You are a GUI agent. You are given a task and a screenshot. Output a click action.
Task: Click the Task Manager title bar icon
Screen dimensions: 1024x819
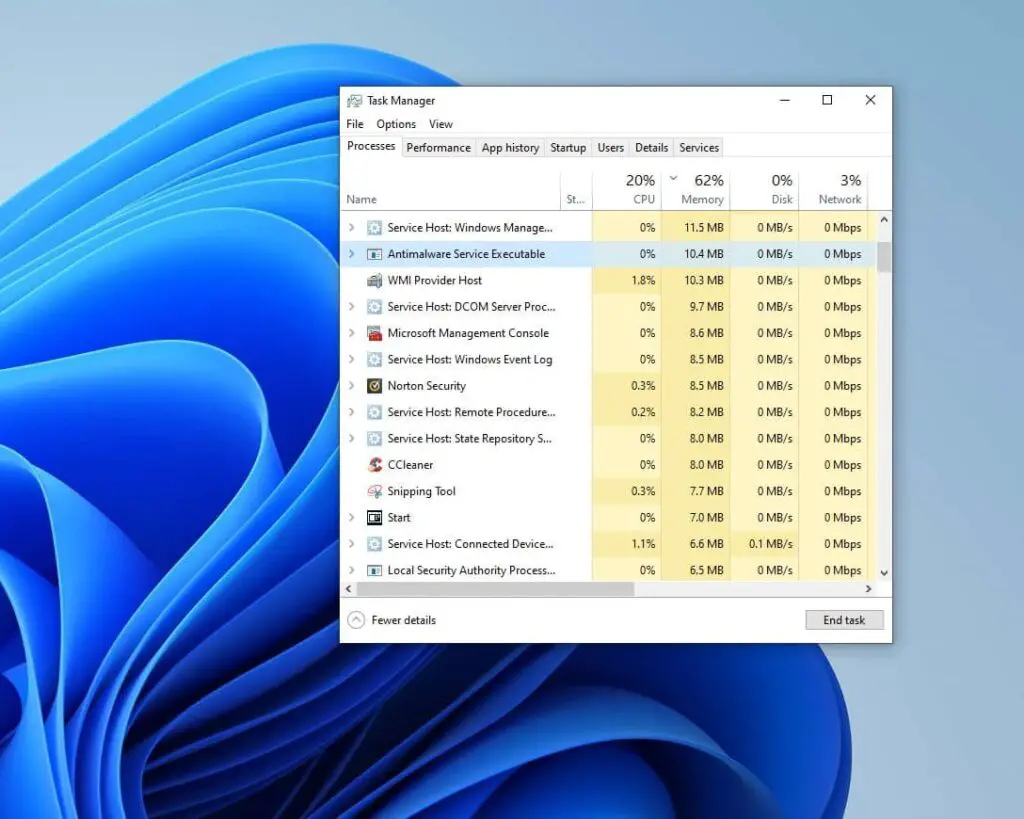pos(356,101)
